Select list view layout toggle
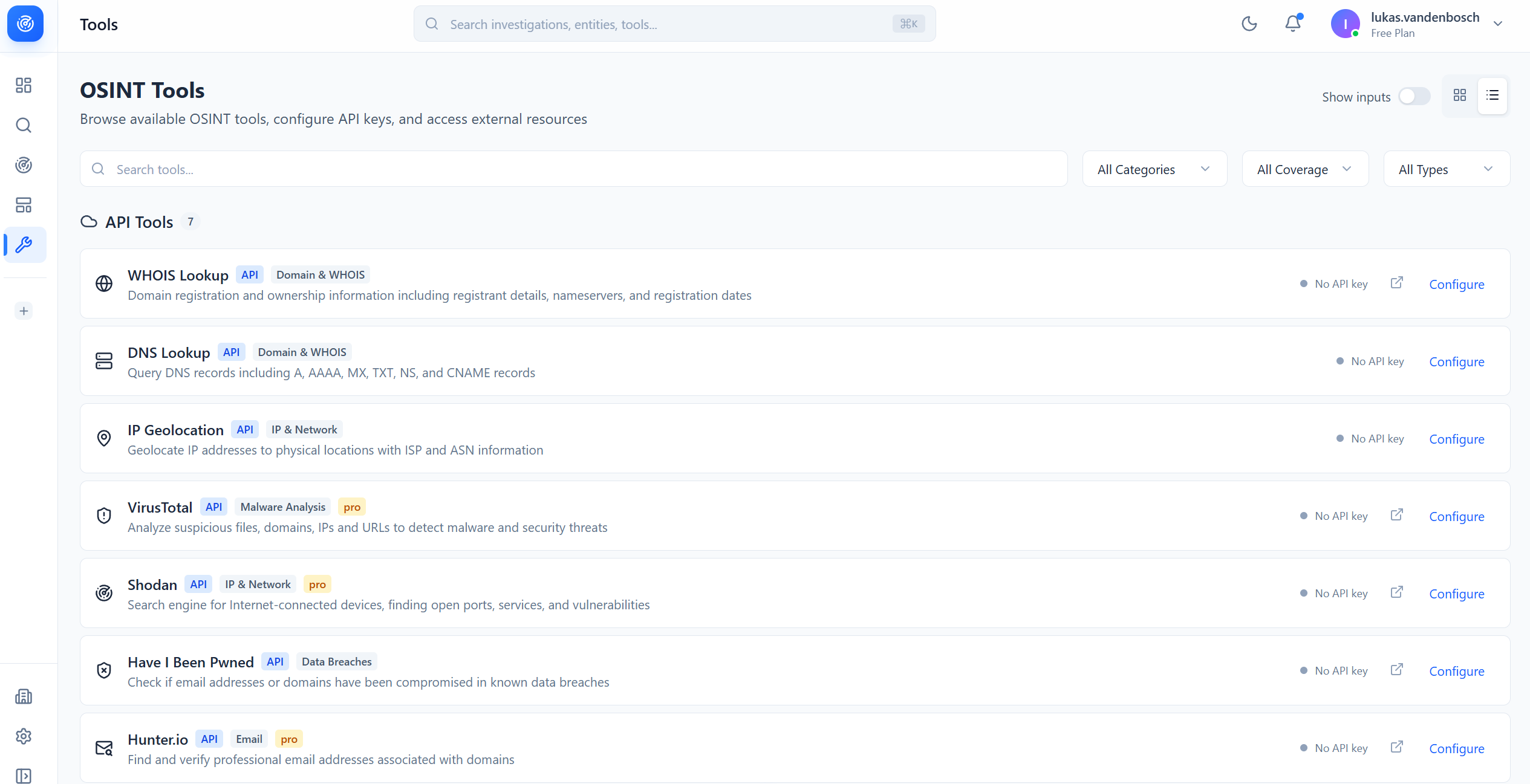Screen dimensions: 1530x784 (x=1493, y=96)
